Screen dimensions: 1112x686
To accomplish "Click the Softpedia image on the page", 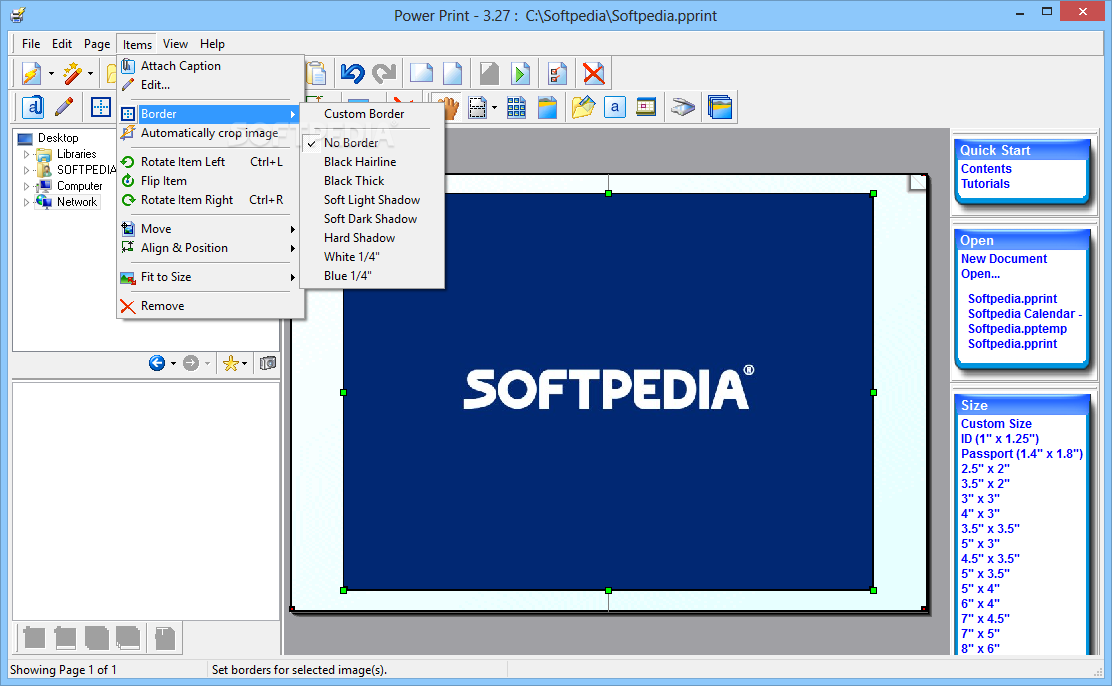I will 608,392.
